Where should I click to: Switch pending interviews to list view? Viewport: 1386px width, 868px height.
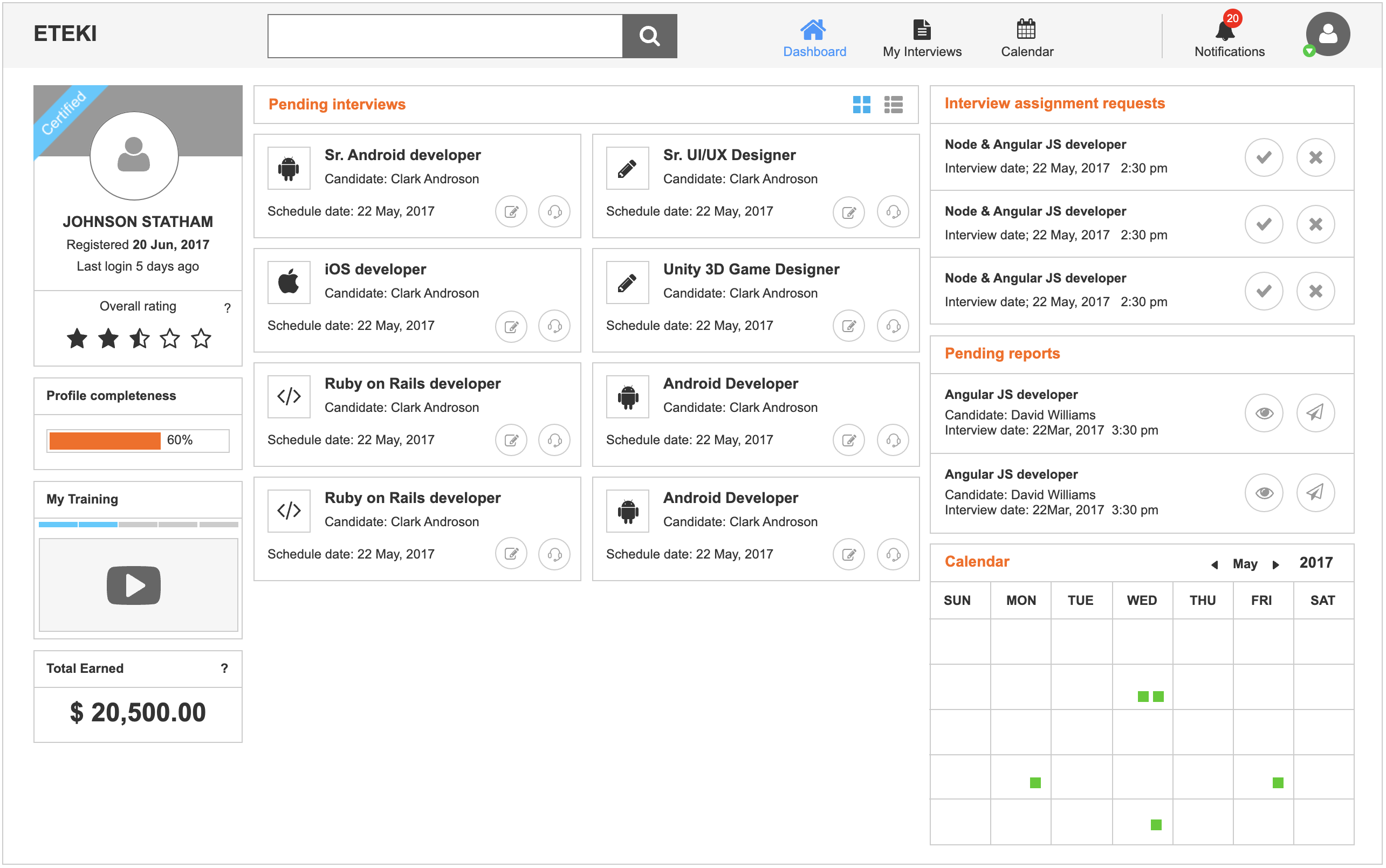click(894, 105)
